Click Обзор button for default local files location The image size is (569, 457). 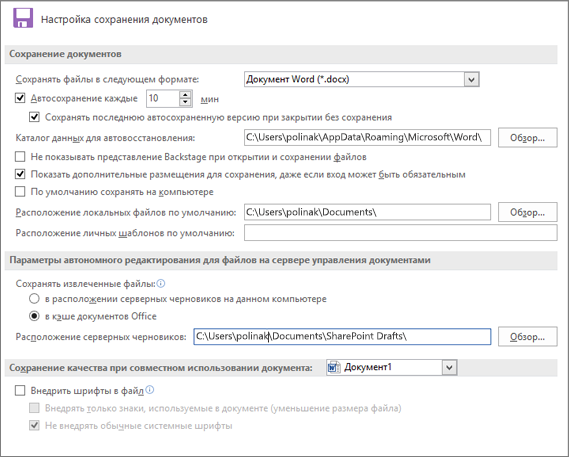[x=527, y=212]
